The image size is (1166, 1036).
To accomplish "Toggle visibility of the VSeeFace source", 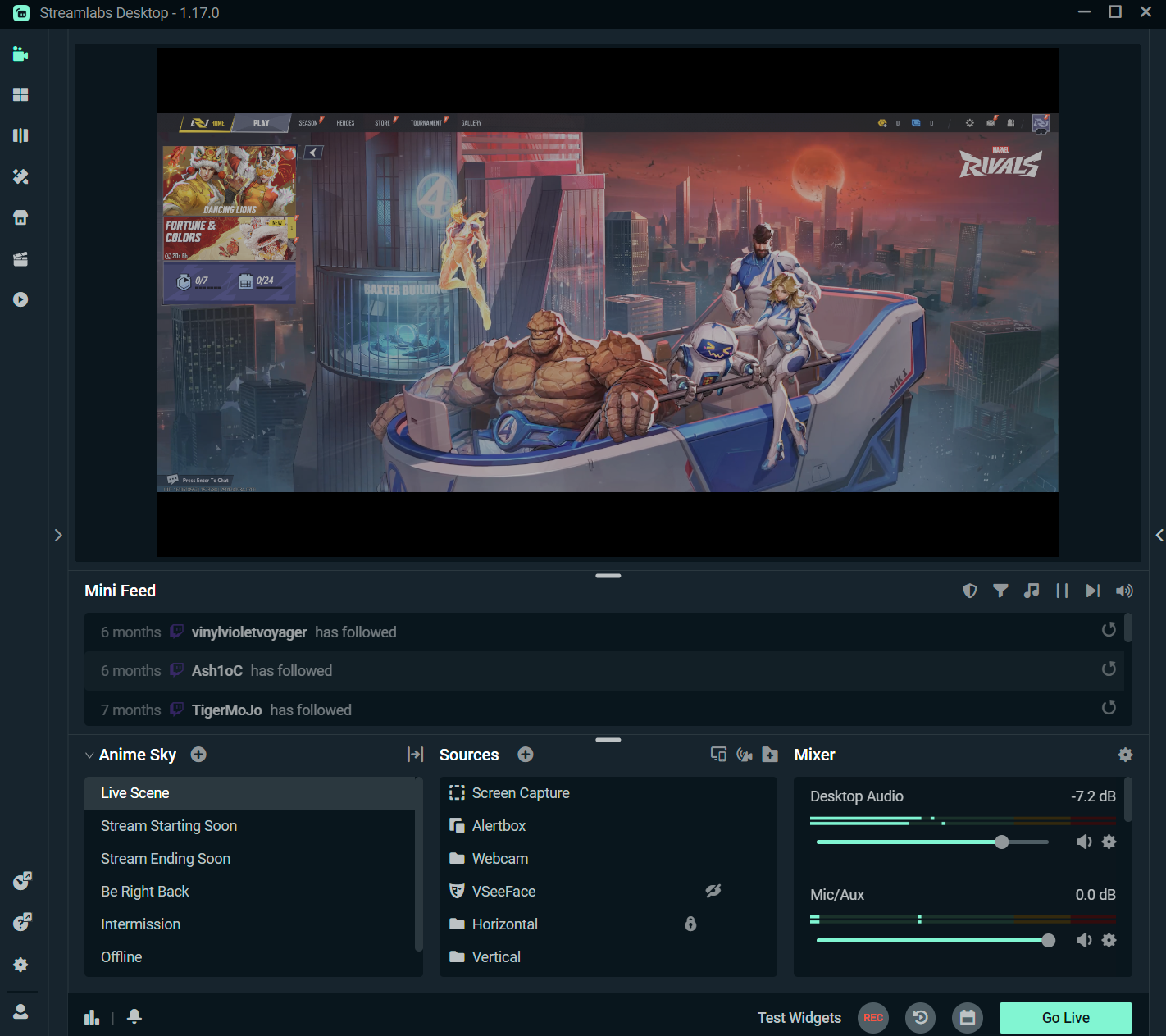I will tap(713, 891).
